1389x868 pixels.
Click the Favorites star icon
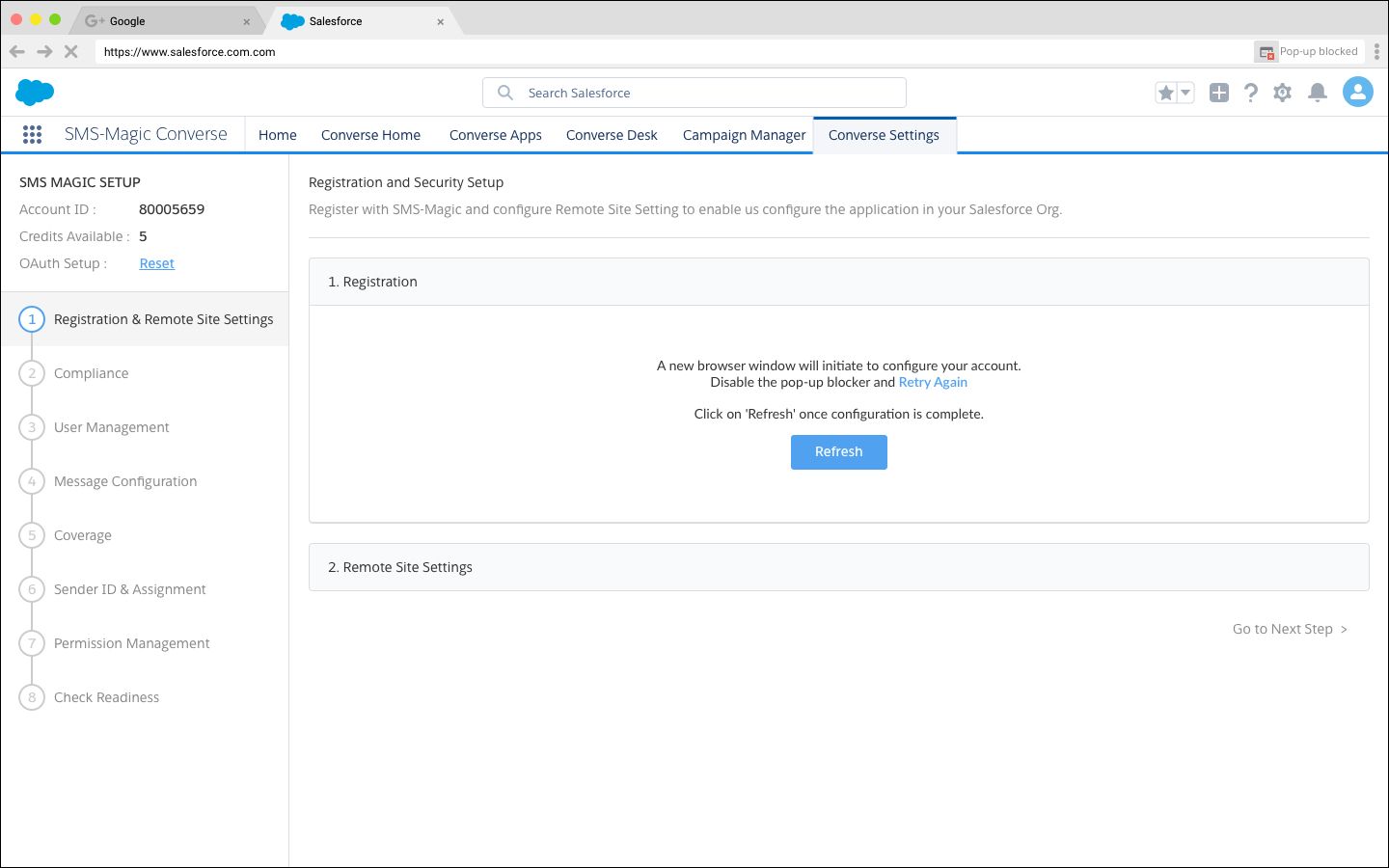(1166, 93)
